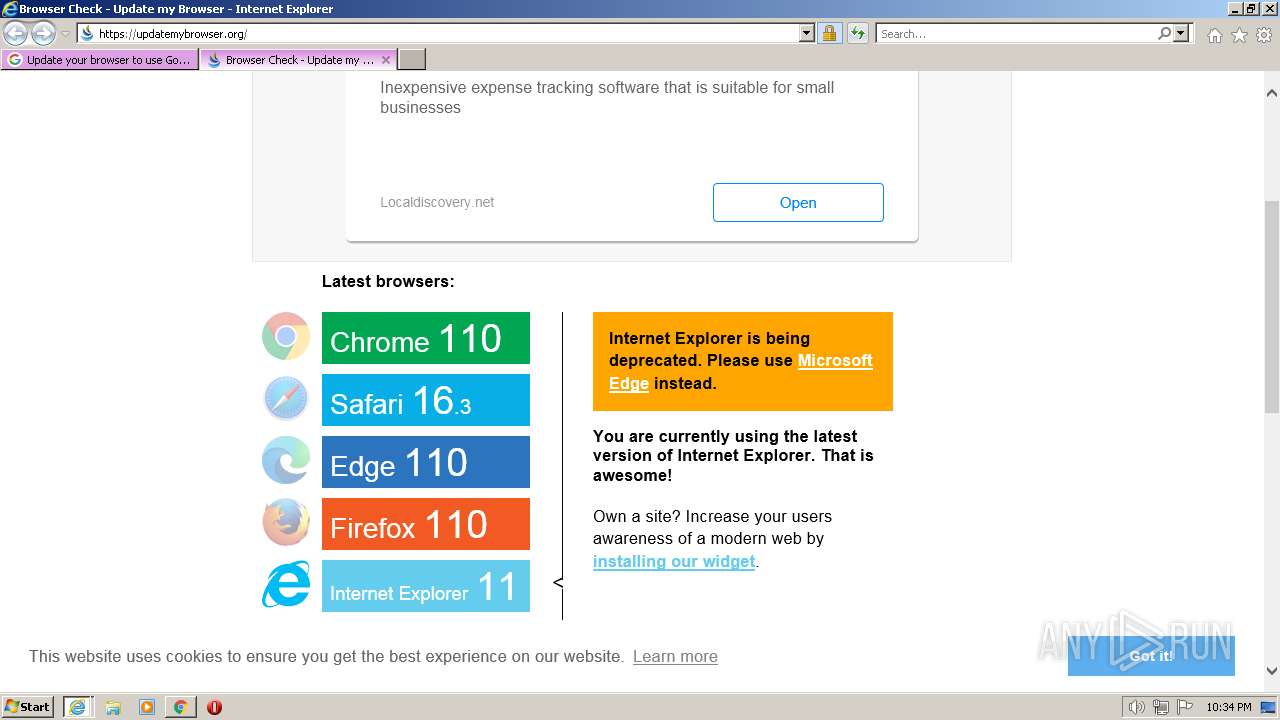Click the scrollbar up arrow

(1272, 93)
